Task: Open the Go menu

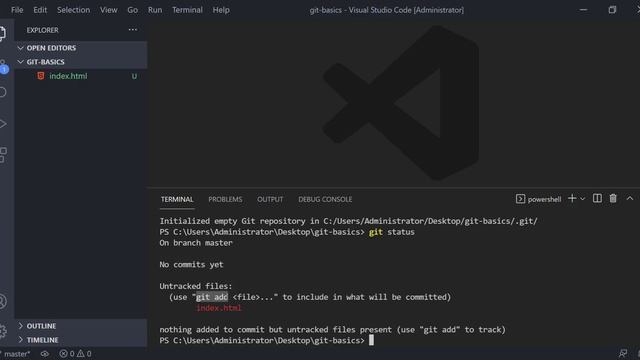Action: tap(133, 10)
